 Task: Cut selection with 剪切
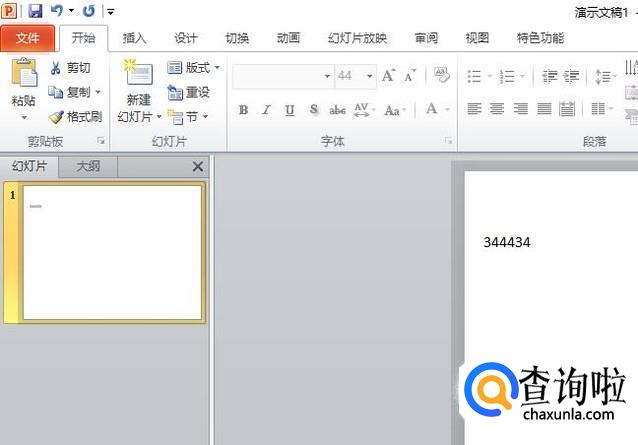tap(70, 68)
